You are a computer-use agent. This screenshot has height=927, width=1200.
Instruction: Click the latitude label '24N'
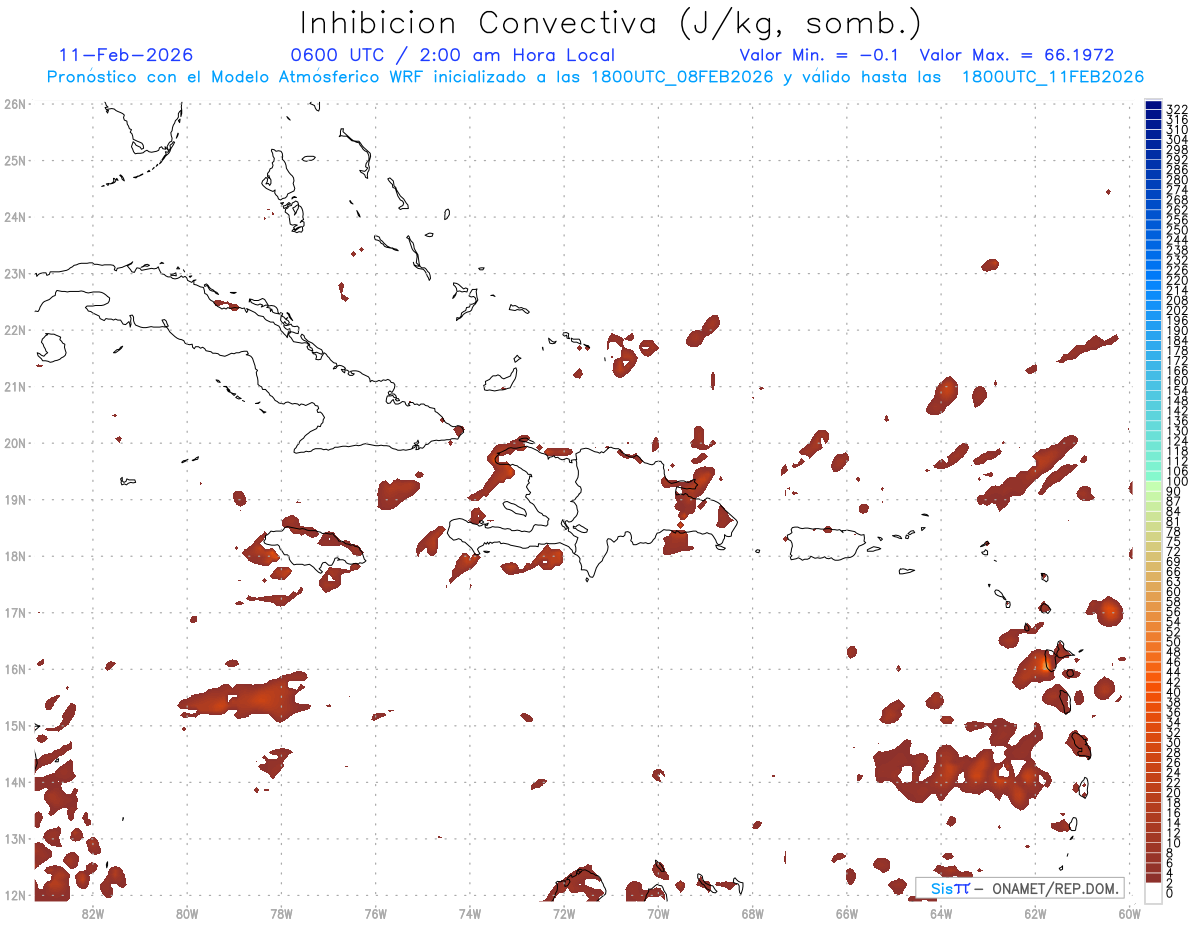click(x=15, y=216)
